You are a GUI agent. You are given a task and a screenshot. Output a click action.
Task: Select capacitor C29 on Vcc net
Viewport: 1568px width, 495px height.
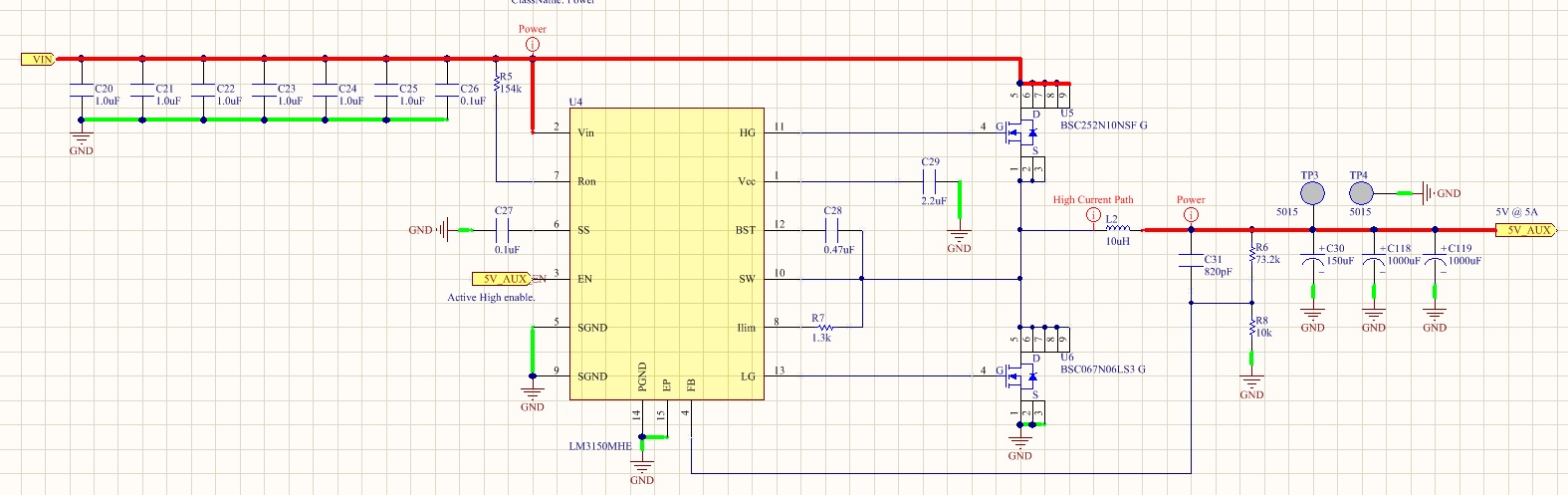(x=931, y=181)
